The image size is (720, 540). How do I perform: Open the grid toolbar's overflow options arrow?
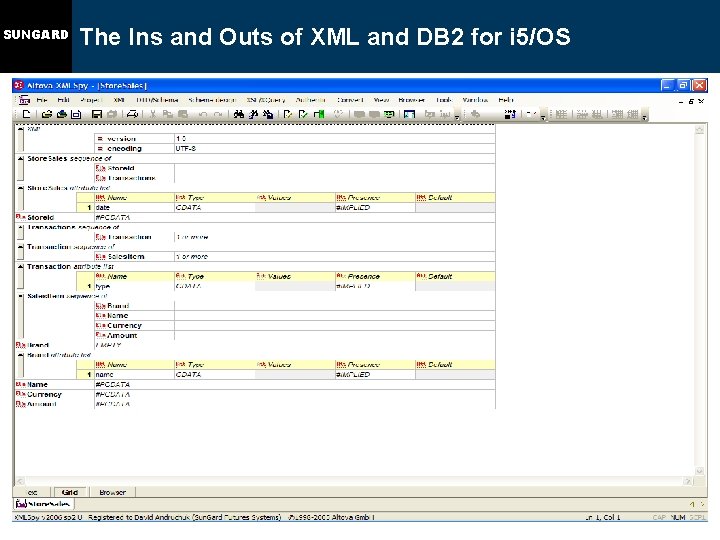coord(645,118)
